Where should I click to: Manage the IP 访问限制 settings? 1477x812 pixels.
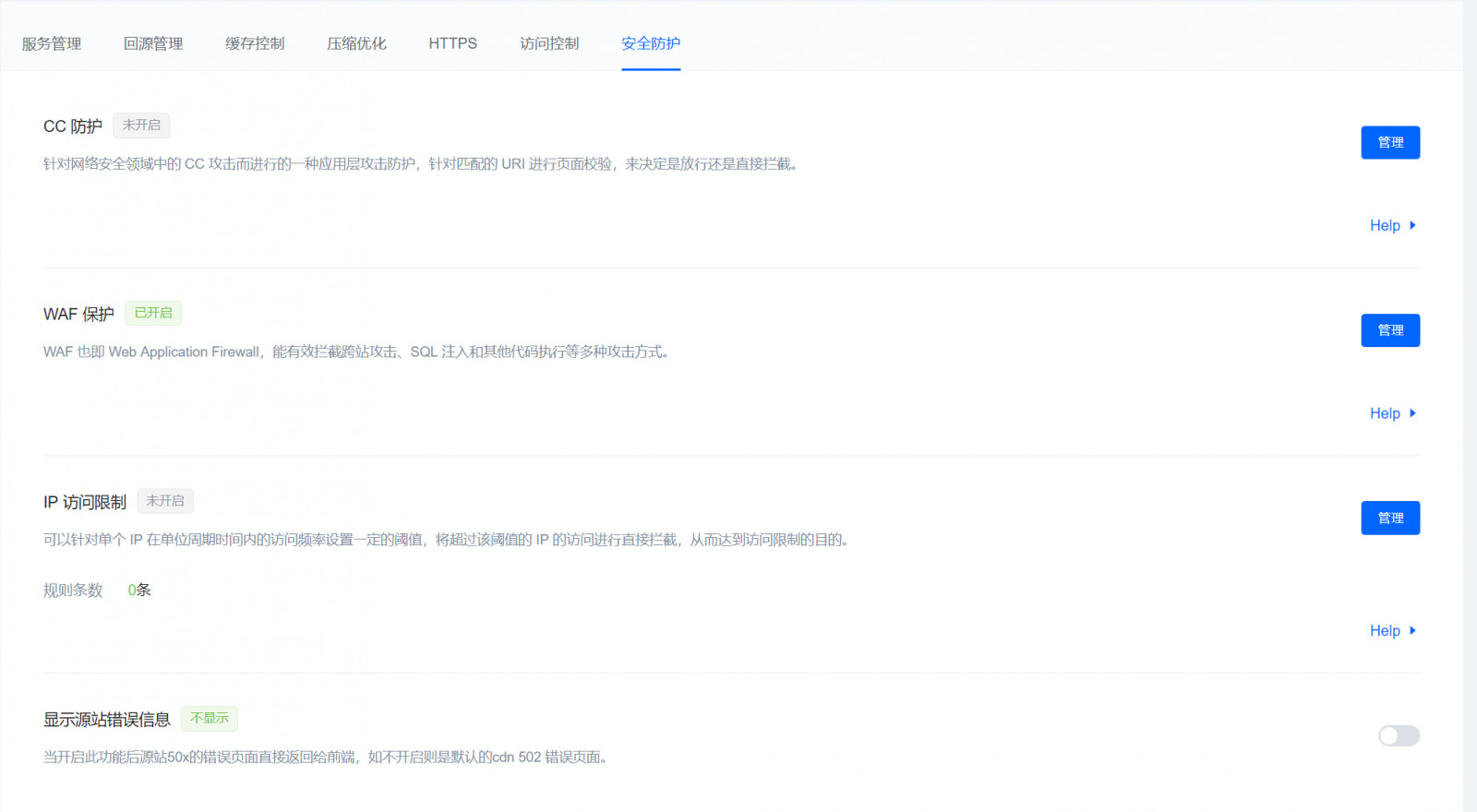(x=1390, y=518)
